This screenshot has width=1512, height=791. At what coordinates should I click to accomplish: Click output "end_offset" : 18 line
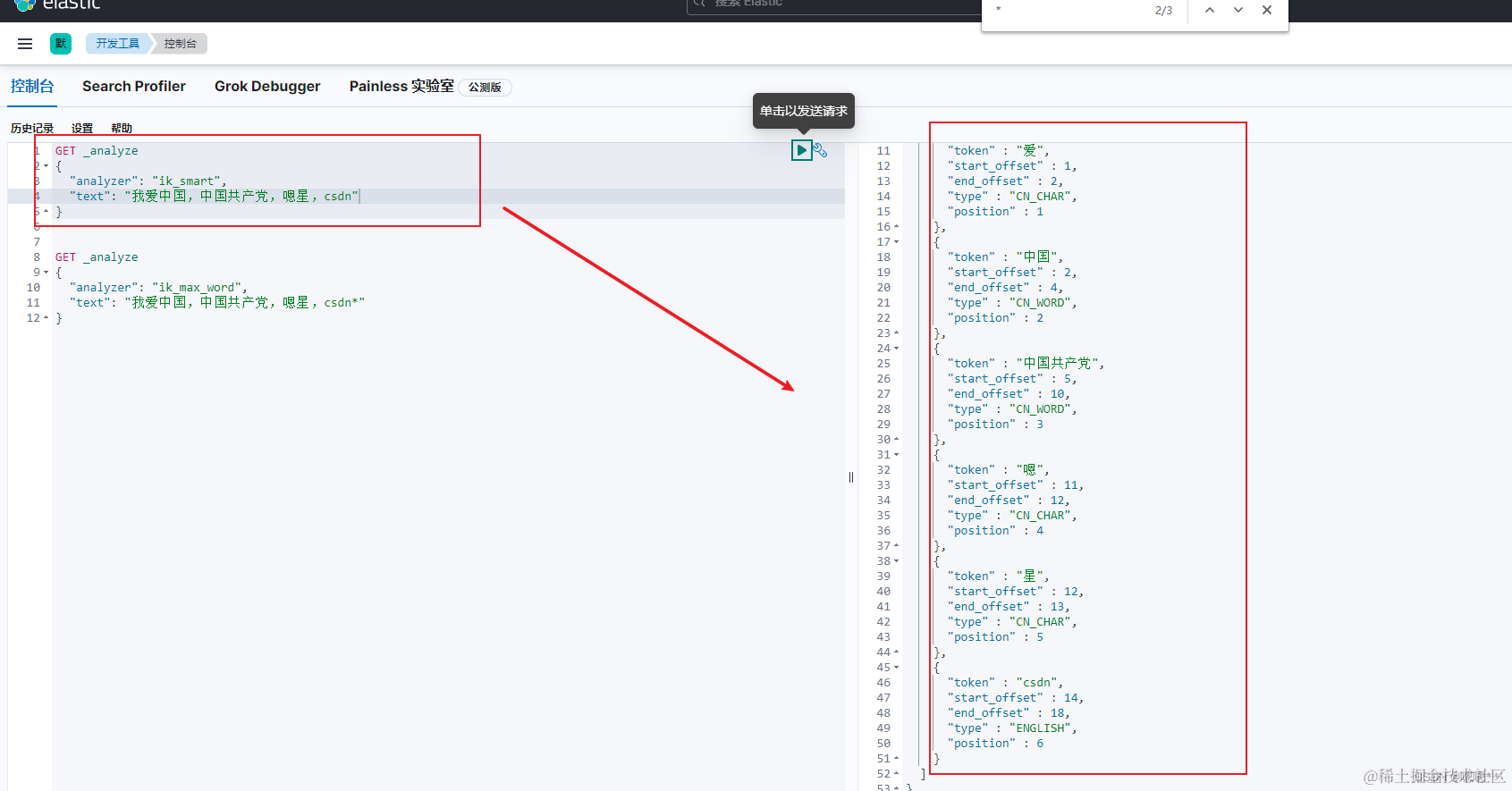1009,713
